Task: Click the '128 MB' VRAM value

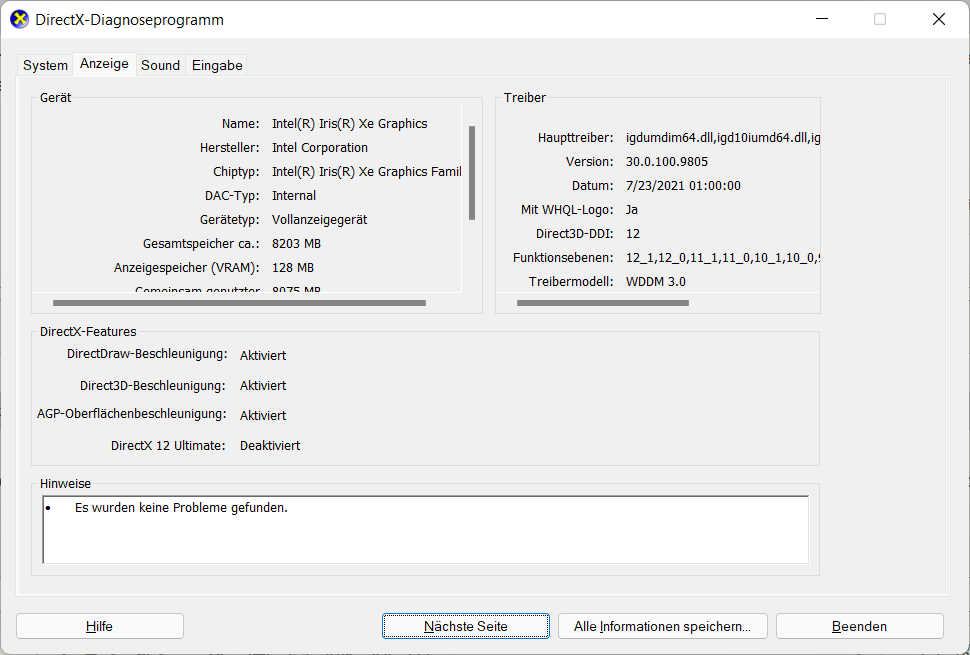Action: pos(293,268)
